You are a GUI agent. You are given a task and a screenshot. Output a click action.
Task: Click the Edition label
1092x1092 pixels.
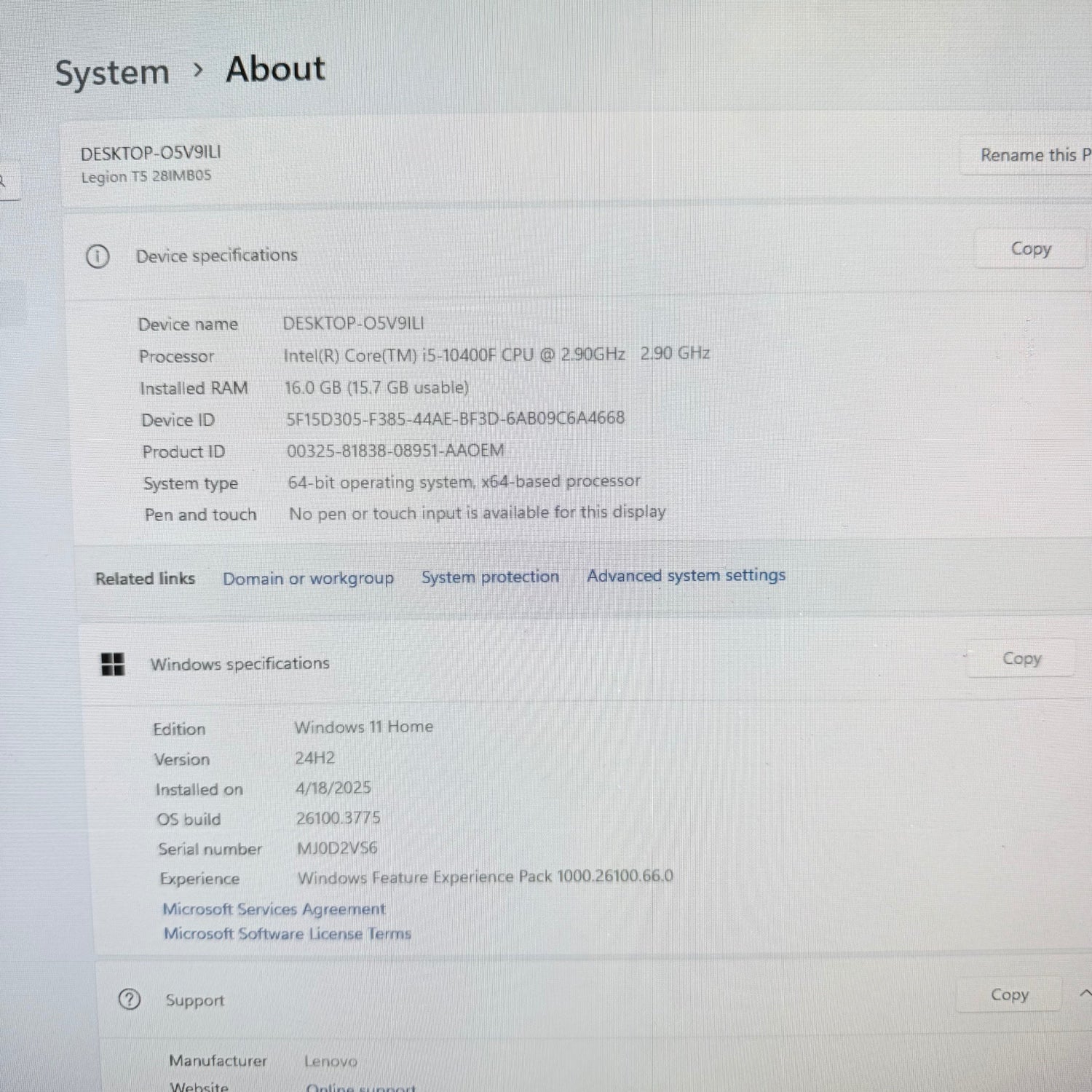point(179,729)
